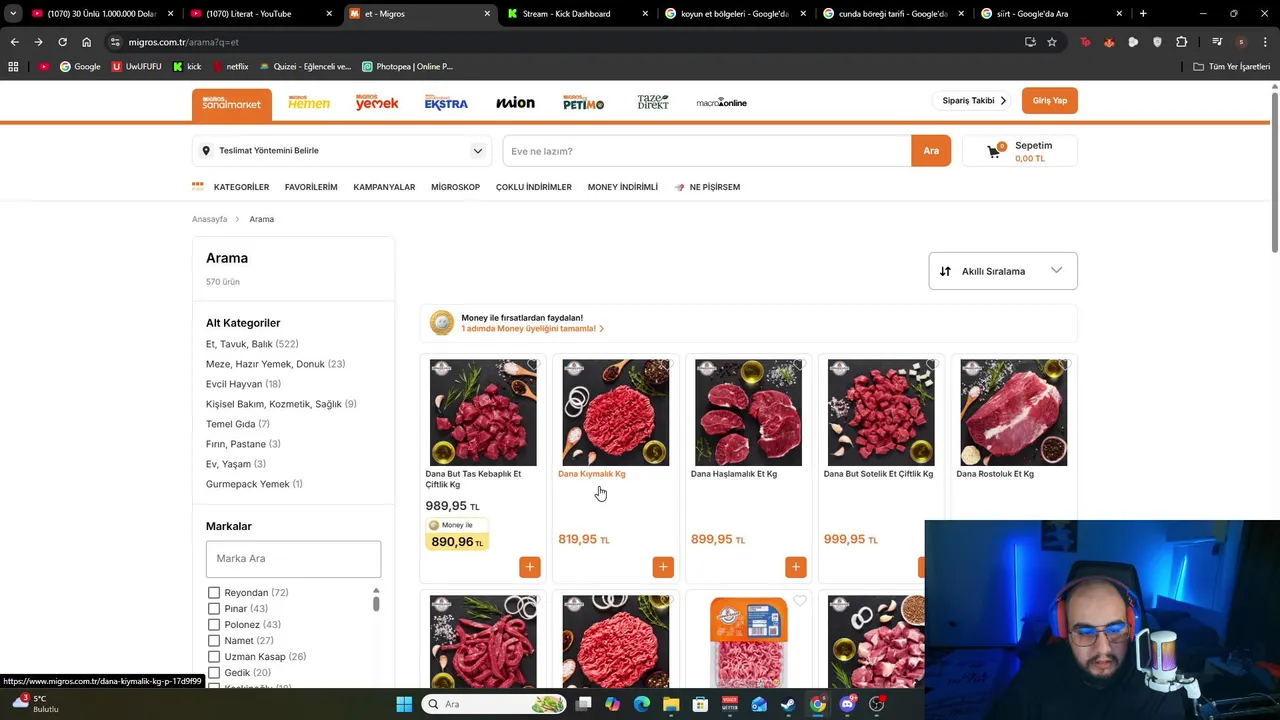Screen dimensions: 1280x720
Task: Check the Uzman Kasap brand checkbox
Action: (214, 656)
